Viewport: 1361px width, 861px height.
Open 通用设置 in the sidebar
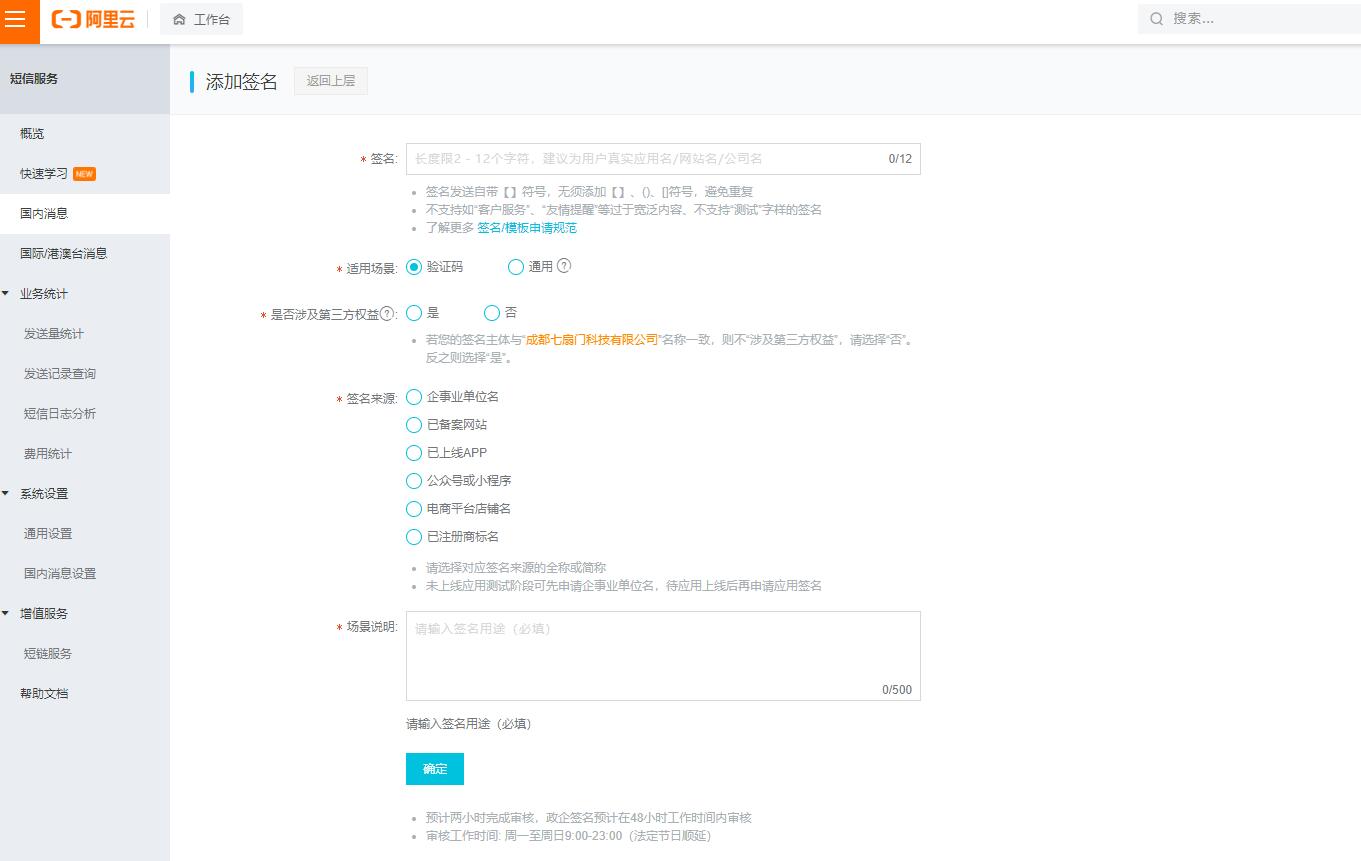coord(85,534)
